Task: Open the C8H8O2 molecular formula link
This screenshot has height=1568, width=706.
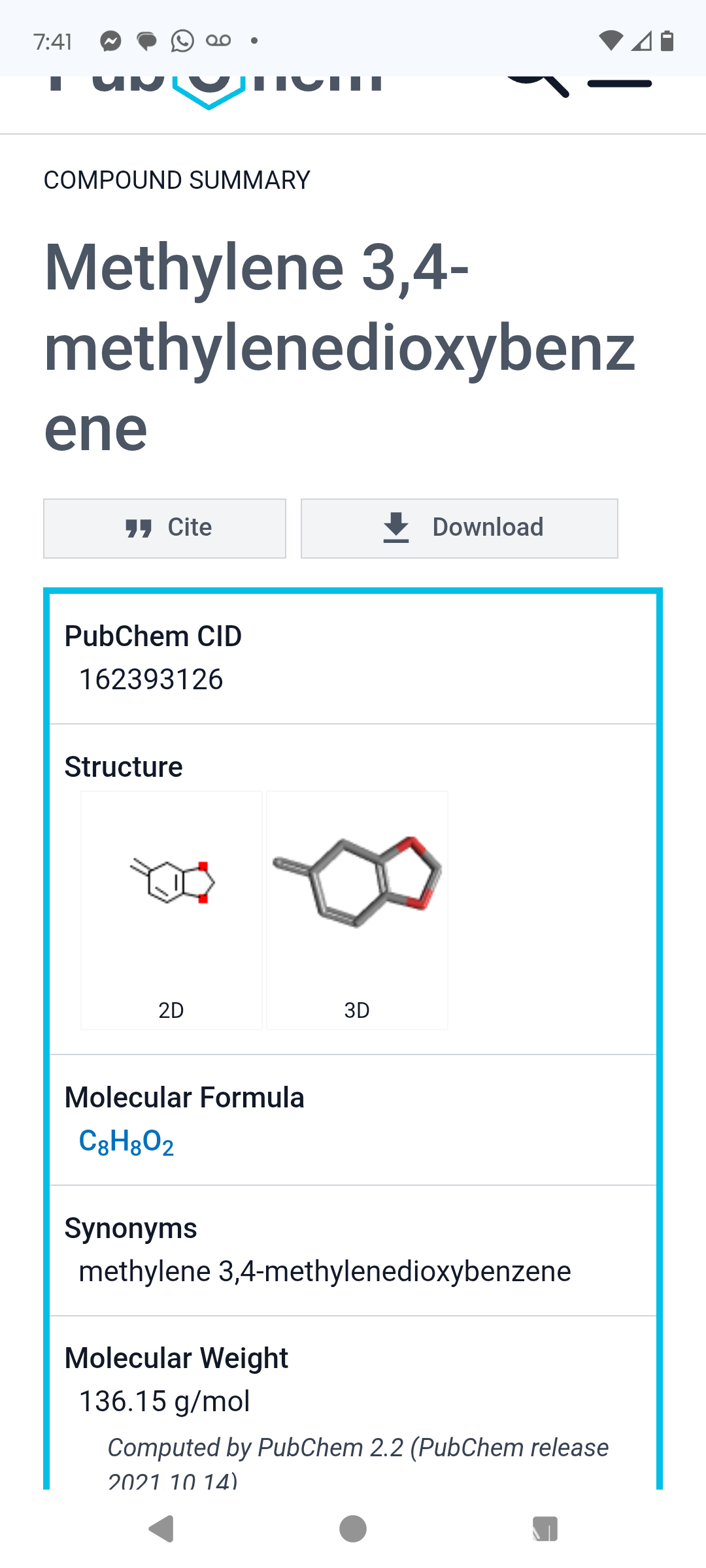Action: (x=126, y=1142)
